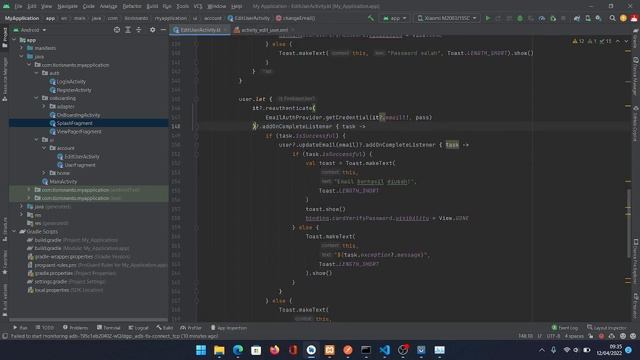Open the VCS menu
640x360 pixels.
(x=198, y=6)
